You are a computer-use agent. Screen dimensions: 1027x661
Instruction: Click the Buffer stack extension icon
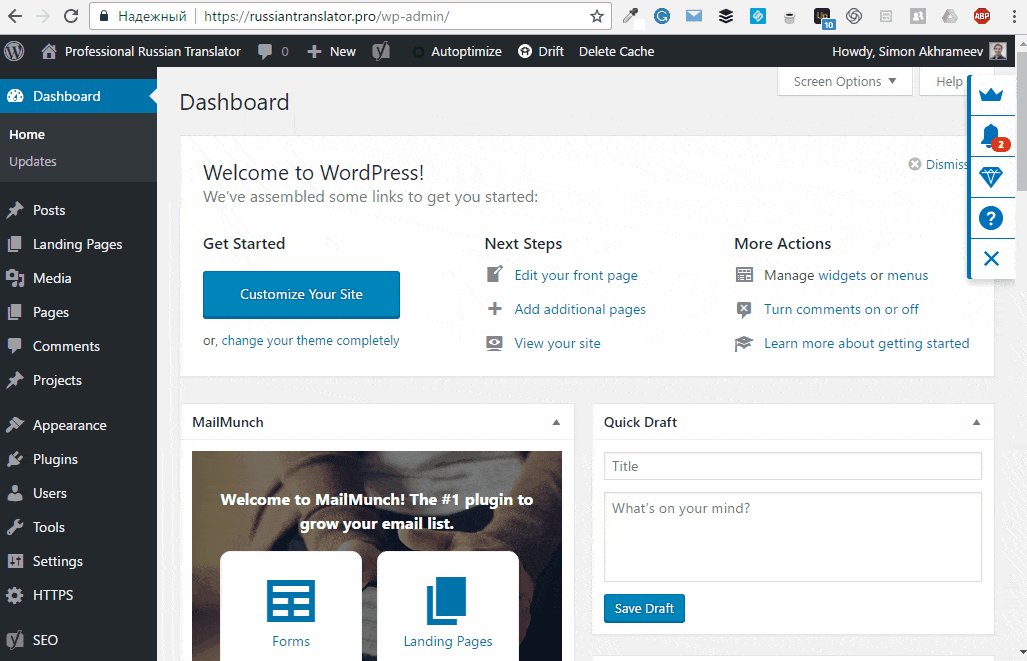pos(726,16)
